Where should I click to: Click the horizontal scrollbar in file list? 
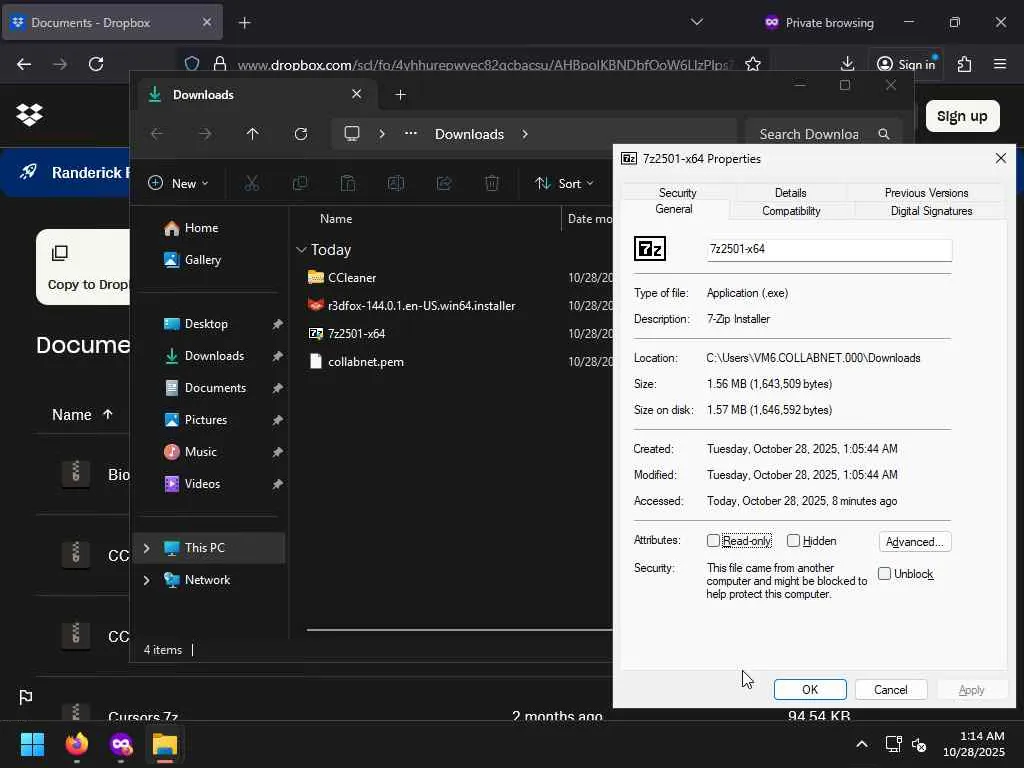(x=460, y=630)
